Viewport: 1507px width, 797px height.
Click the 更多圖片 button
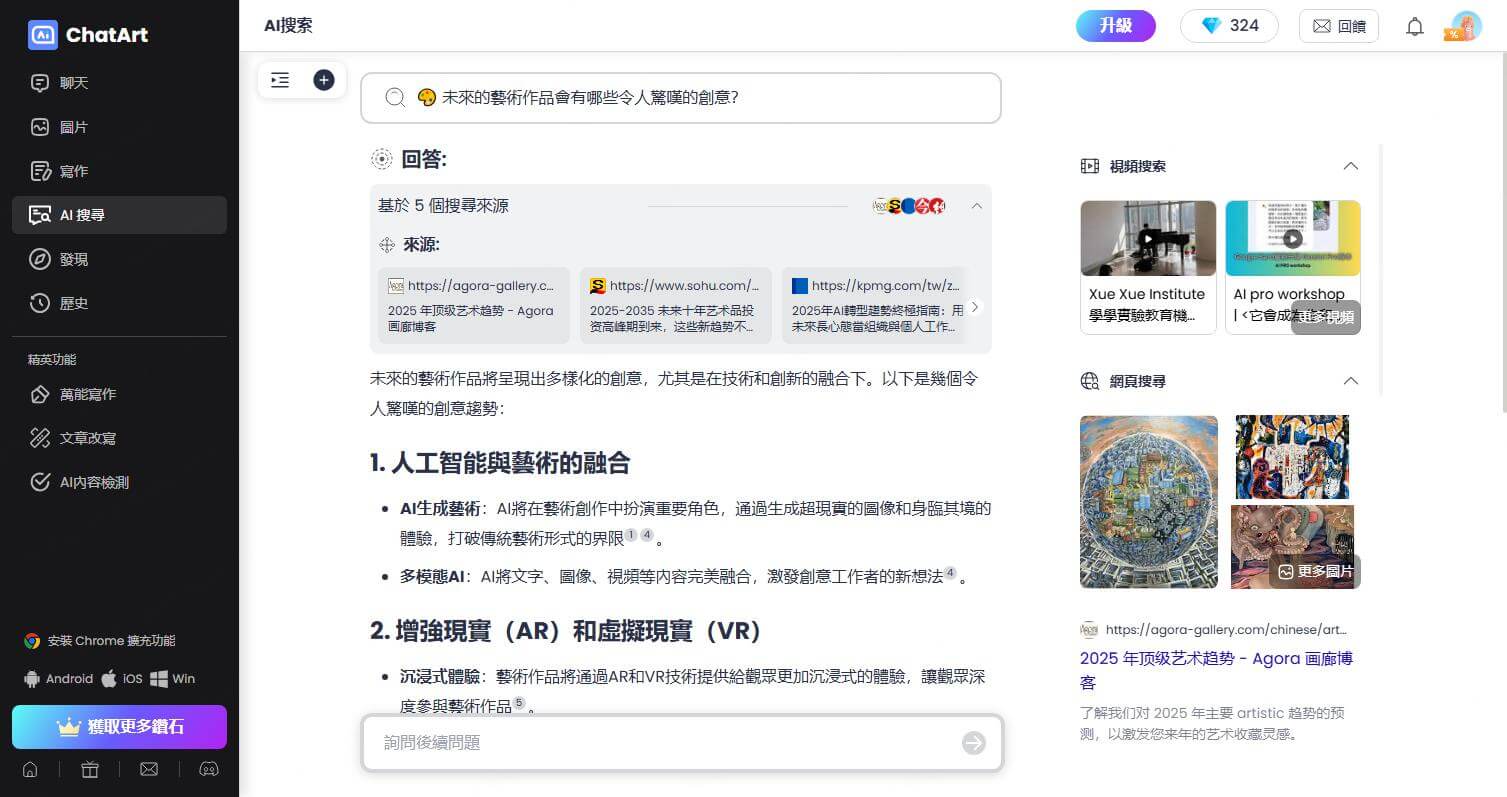(x=1315, y=571)
